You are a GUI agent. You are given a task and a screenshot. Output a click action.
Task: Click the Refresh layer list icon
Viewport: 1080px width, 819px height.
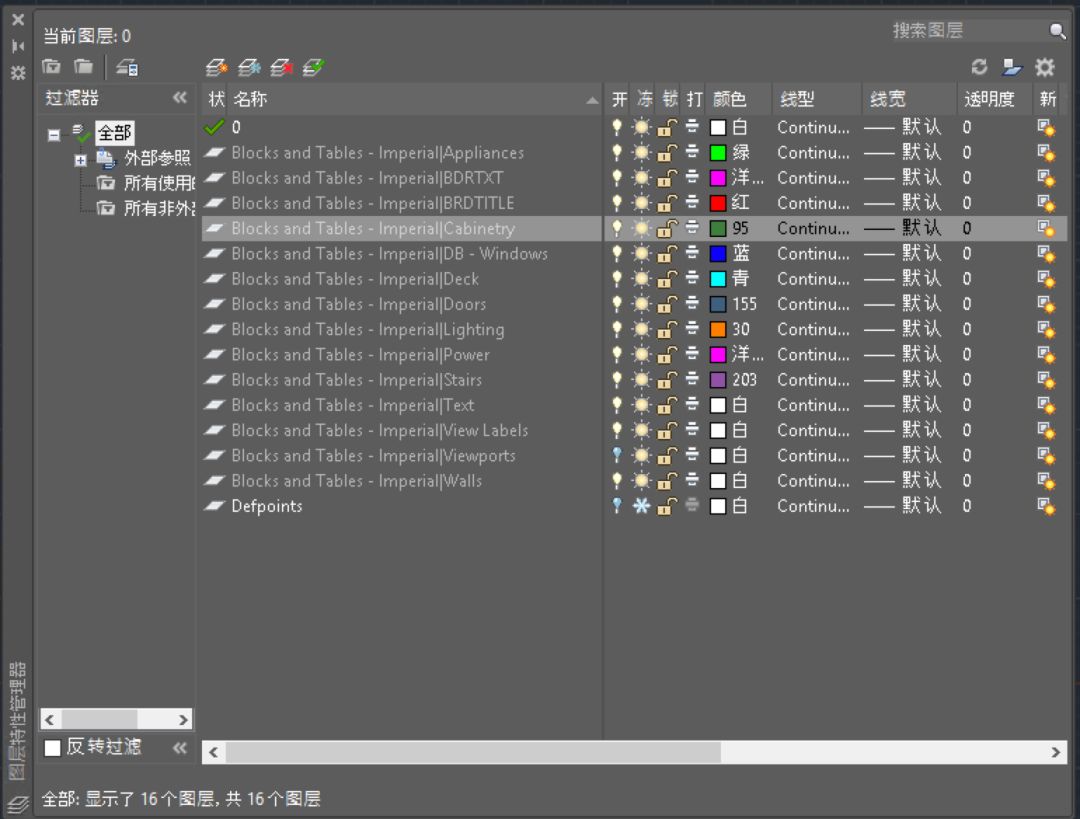[x=979, y=67]
